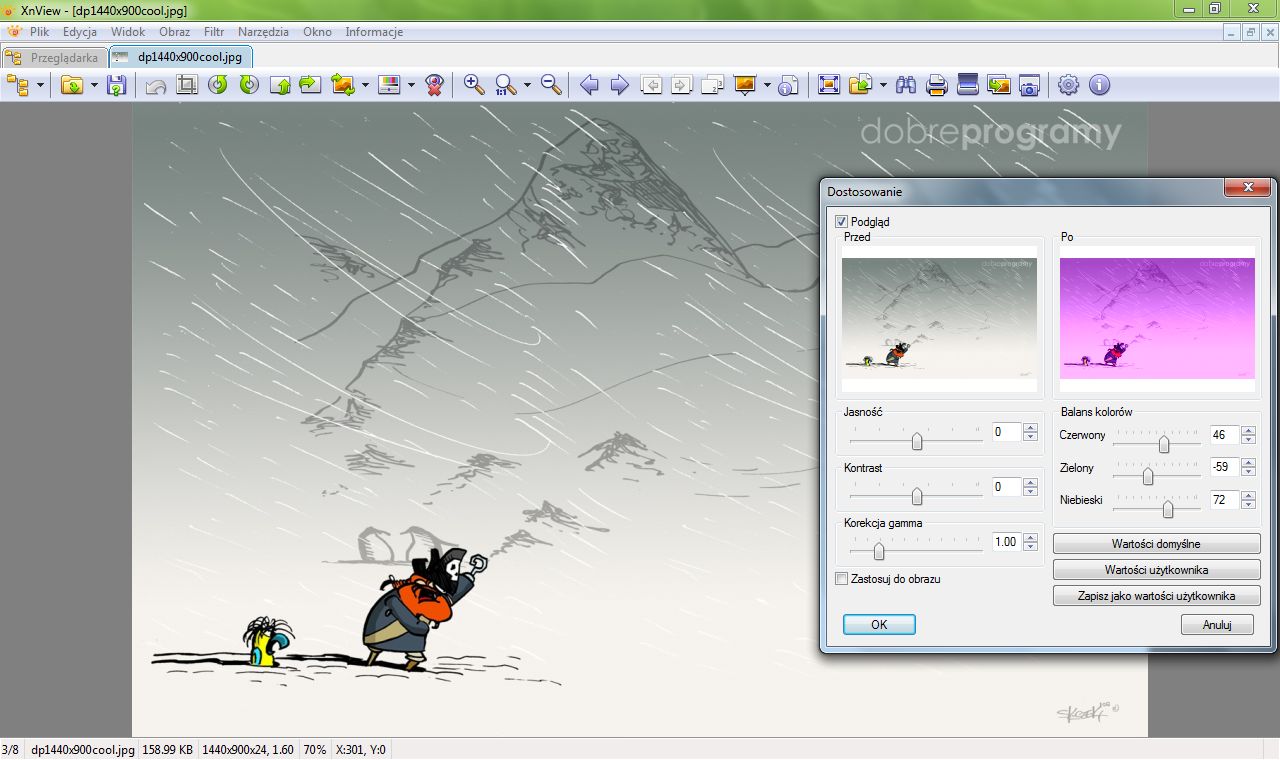Rotate image counter-clockwise
The image size is (1280, 760).
[x=218, y=85]
